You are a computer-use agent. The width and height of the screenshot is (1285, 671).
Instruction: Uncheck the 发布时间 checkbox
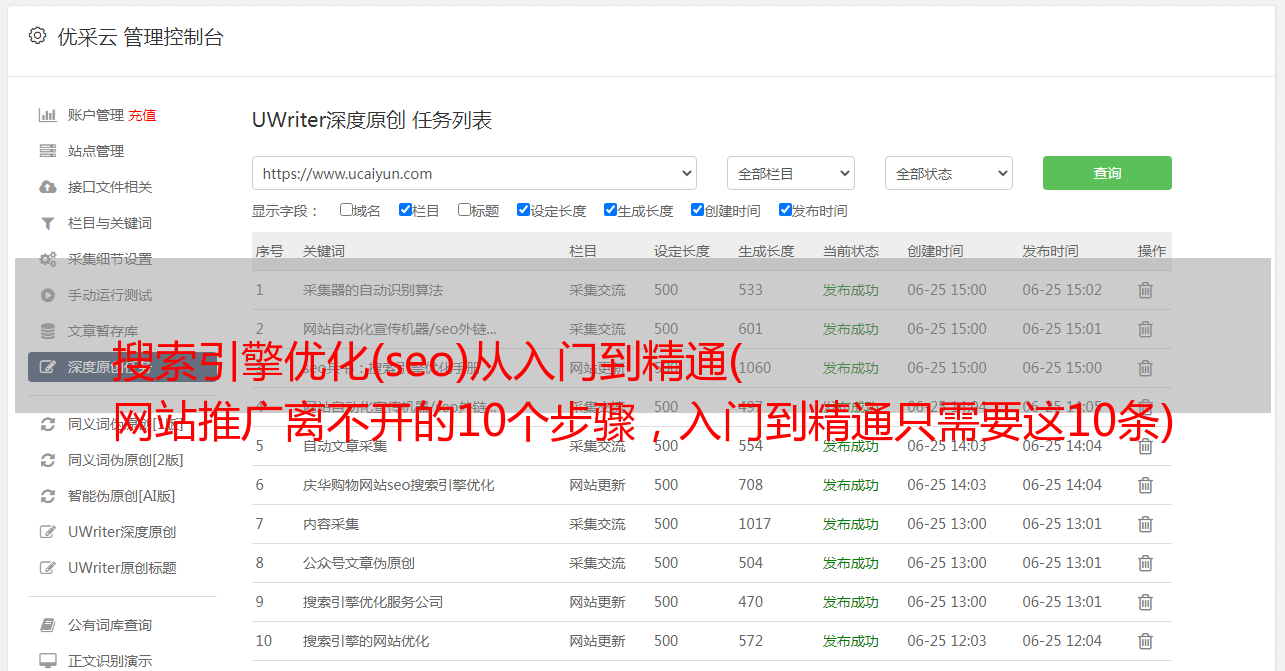tap(785, 210)
